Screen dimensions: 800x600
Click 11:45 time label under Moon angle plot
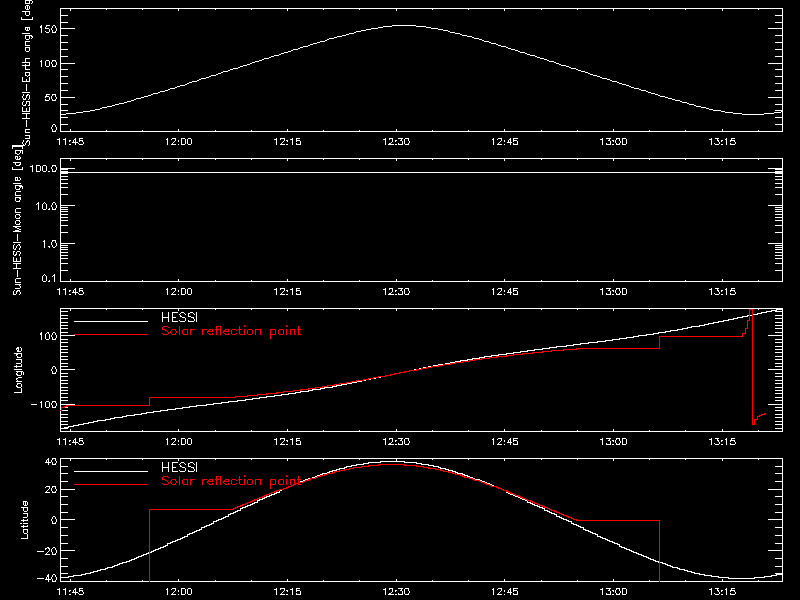coord(70,291)
